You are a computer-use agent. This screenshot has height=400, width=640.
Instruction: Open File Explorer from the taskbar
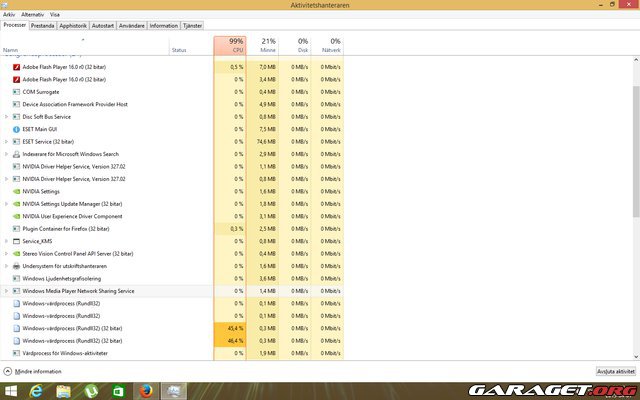64,390
